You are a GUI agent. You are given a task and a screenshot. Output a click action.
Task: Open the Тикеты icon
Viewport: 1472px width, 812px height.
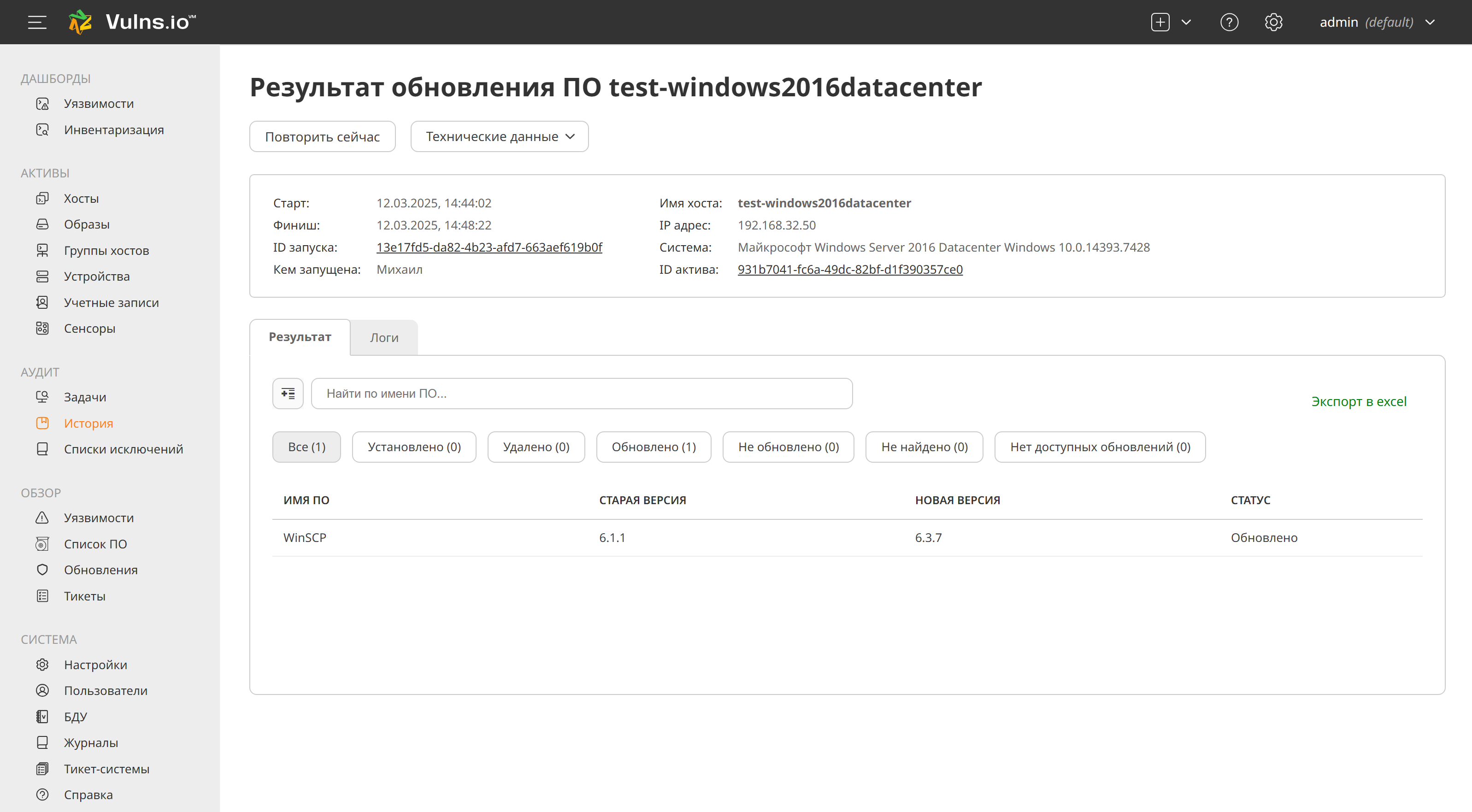tap(42, 596)
